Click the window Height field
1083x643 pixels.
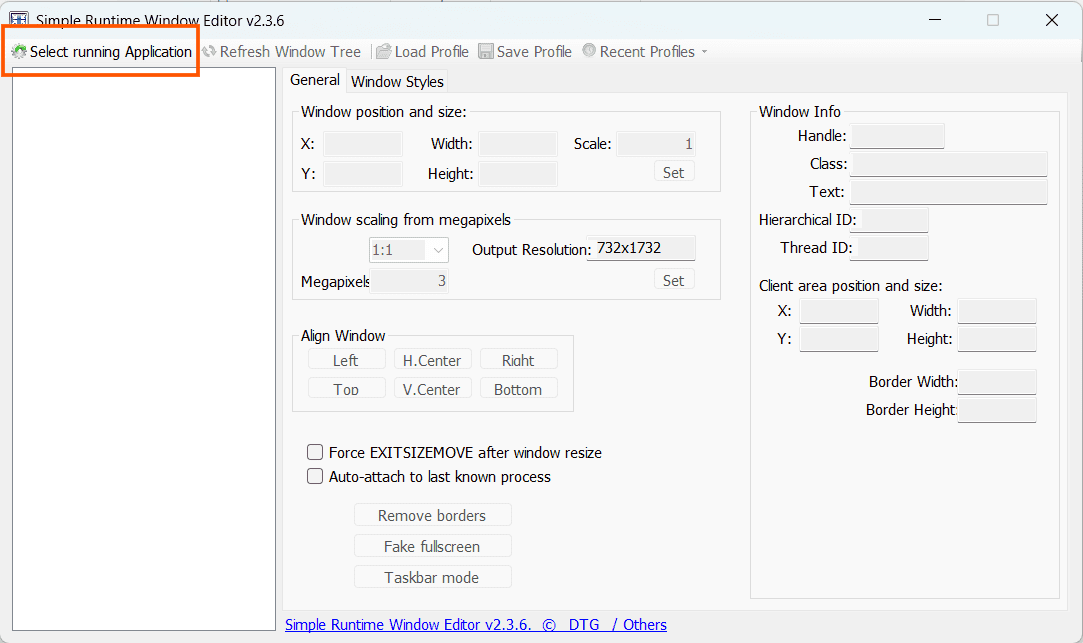point(518,173)
